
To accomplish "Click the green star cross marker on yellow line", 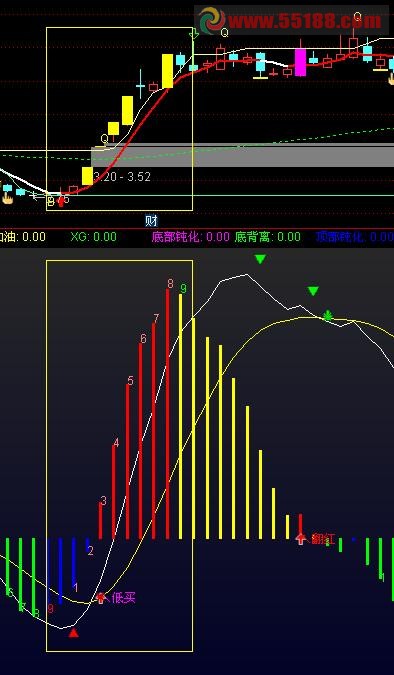I will pos(328,316).
